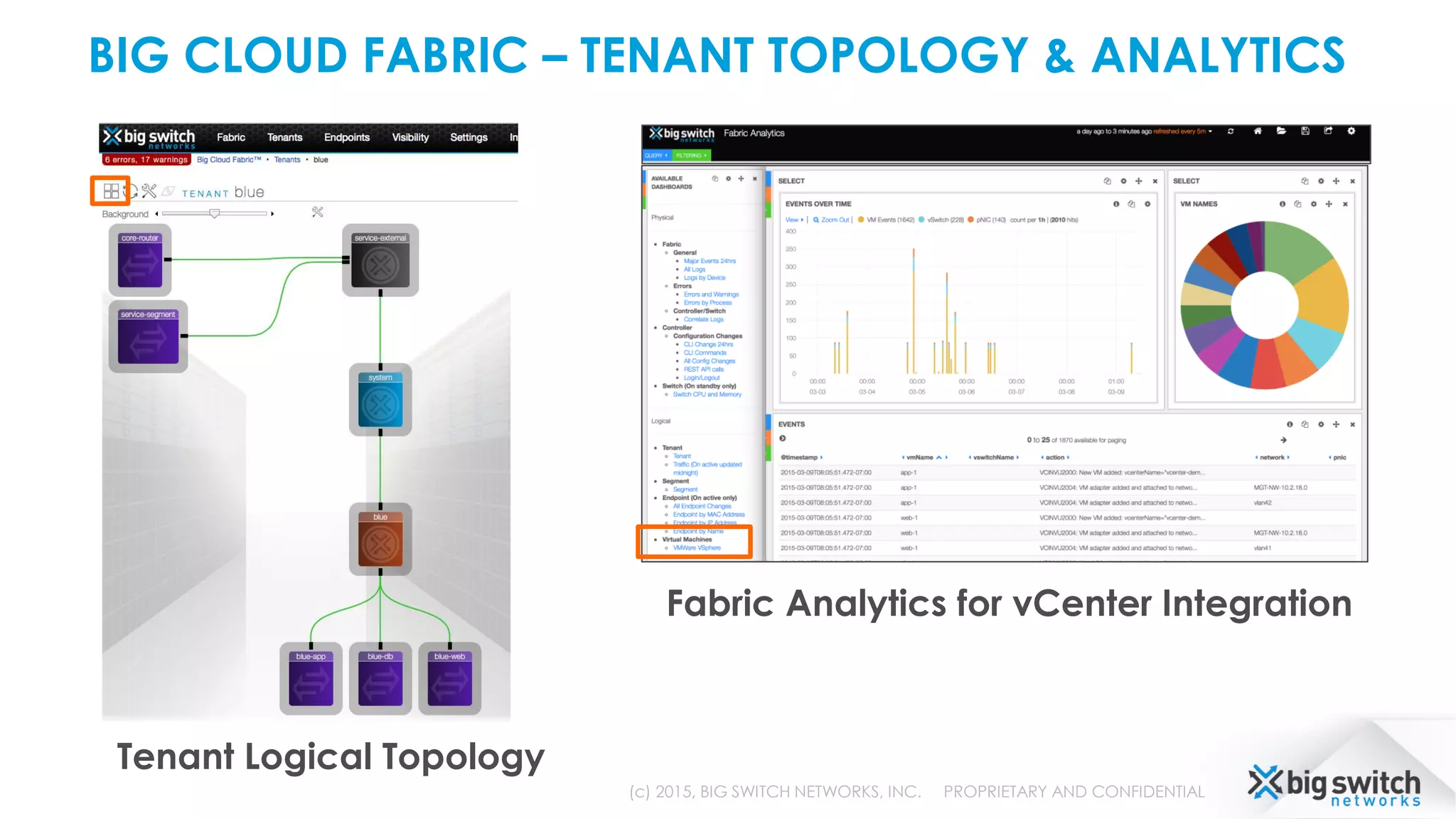Open the tools wrench icon beside TENANT blue
Viewport: 1456px width, 819px height.
(x=149, y=191)
